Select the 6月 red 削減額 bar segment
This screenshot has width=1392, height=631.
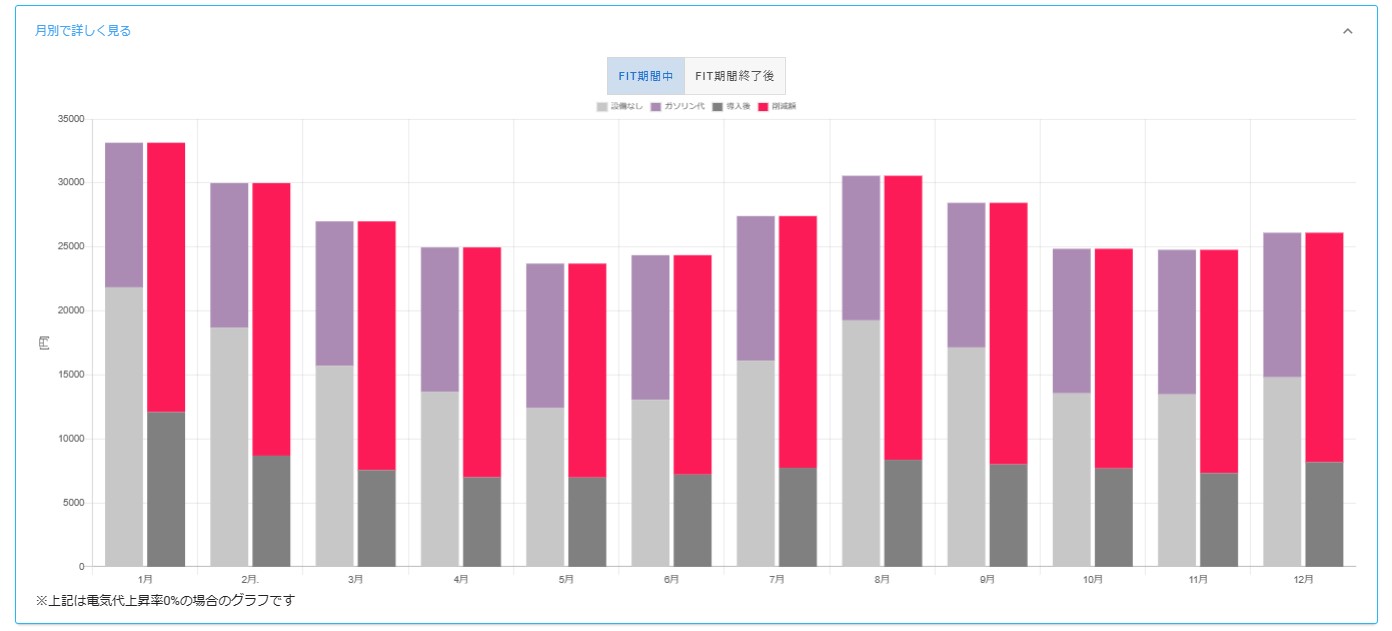(693, 364)
